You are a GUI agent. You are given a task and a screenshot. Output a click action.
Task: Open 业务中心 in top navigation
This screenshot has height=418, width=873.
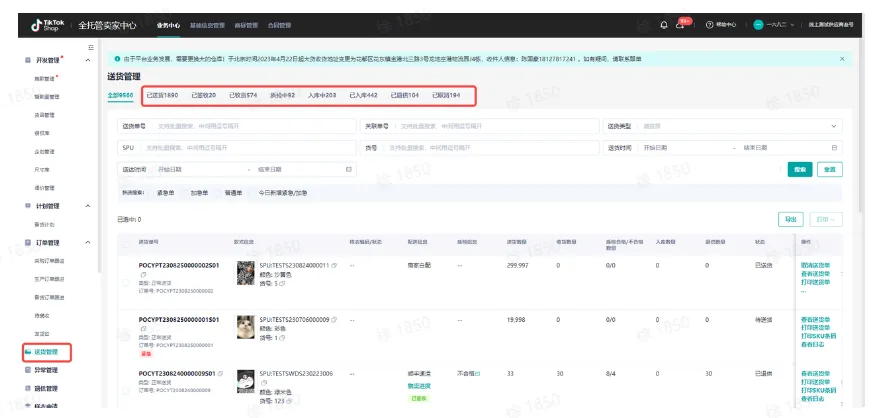coord(168,25)
